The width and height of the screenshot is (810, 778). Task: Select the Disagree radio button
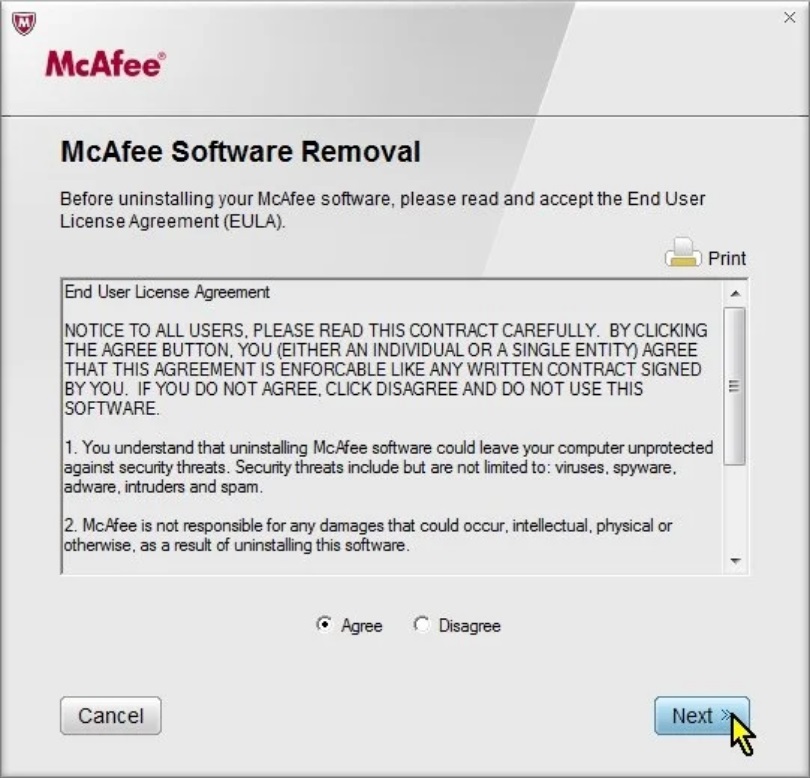(421, 625)
